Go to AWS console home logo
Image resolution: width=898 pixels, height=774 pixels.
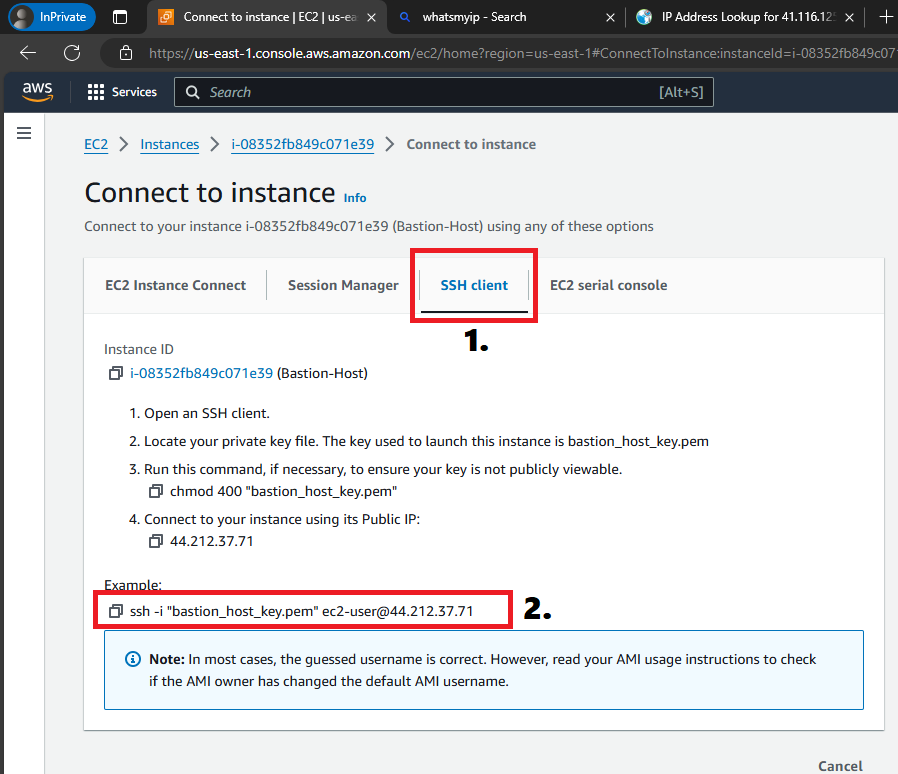tap(37, 91)
